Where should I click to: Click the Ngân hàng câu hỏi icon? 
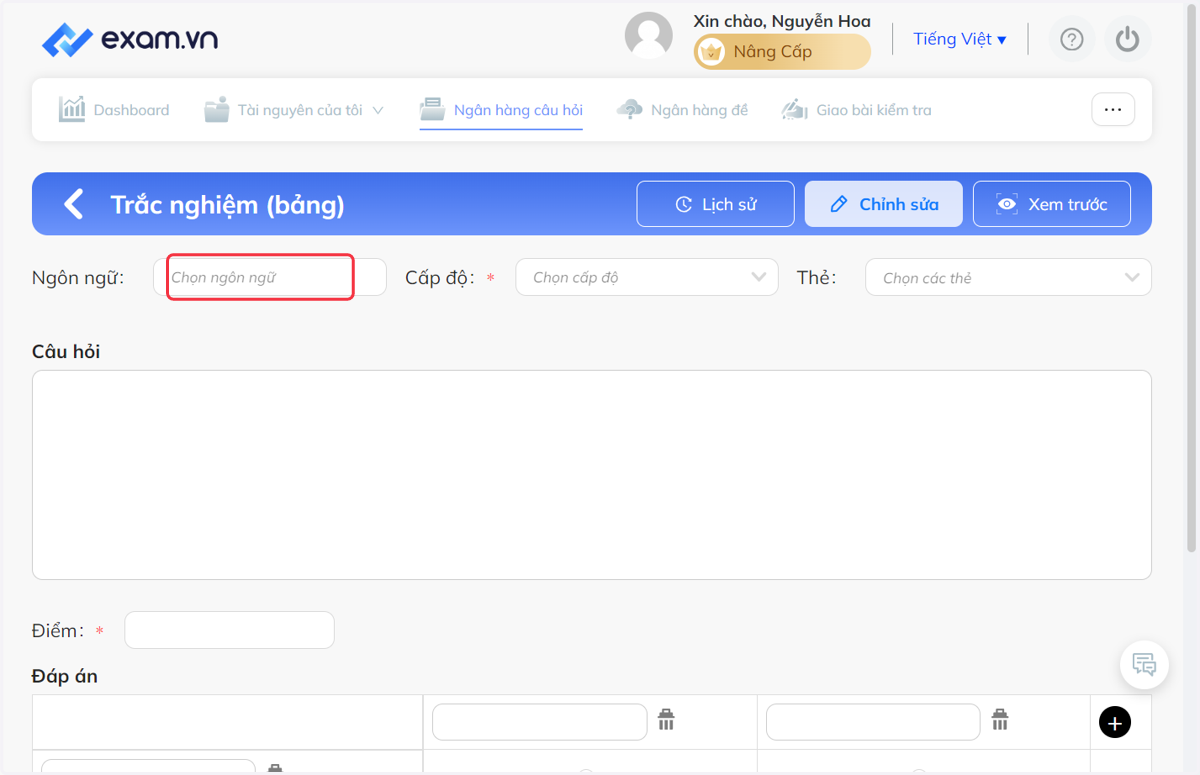[x=432, y=109]
